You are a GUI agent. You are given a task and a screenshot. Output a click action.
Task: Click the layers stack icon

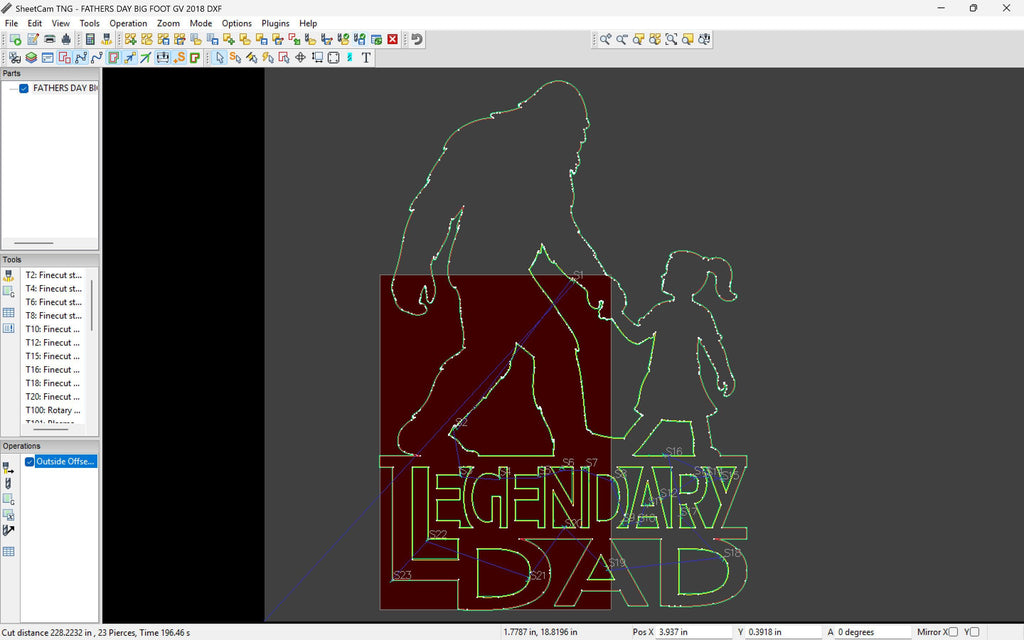[31, 57]
